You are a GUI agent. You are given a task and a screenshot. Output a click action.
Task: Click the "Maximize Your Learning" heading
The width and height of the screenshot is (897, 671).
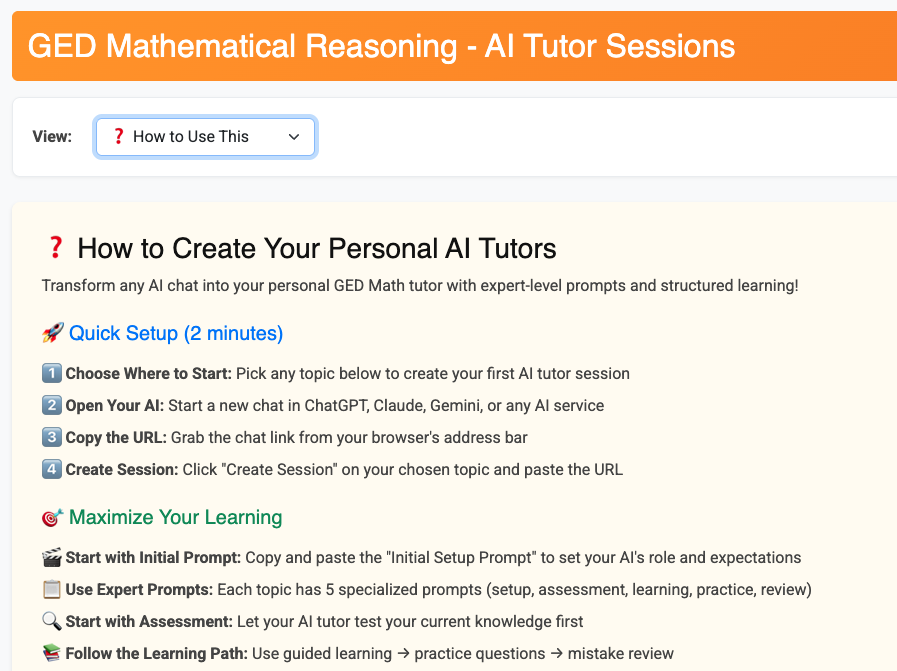pos(176,517)
